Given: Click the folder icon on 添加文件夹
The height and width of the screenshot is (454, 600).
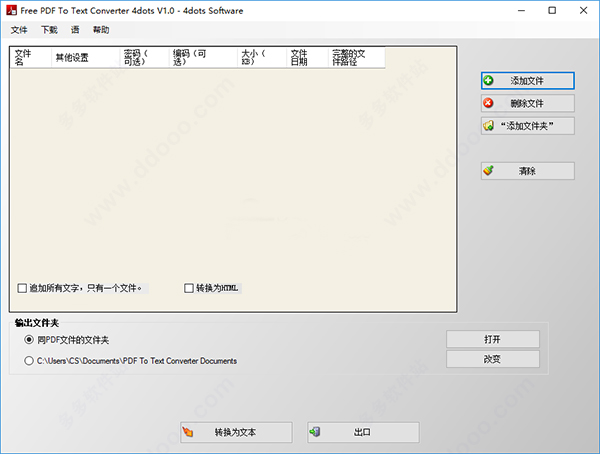Looking at the screenshot, I should [488, 126].
